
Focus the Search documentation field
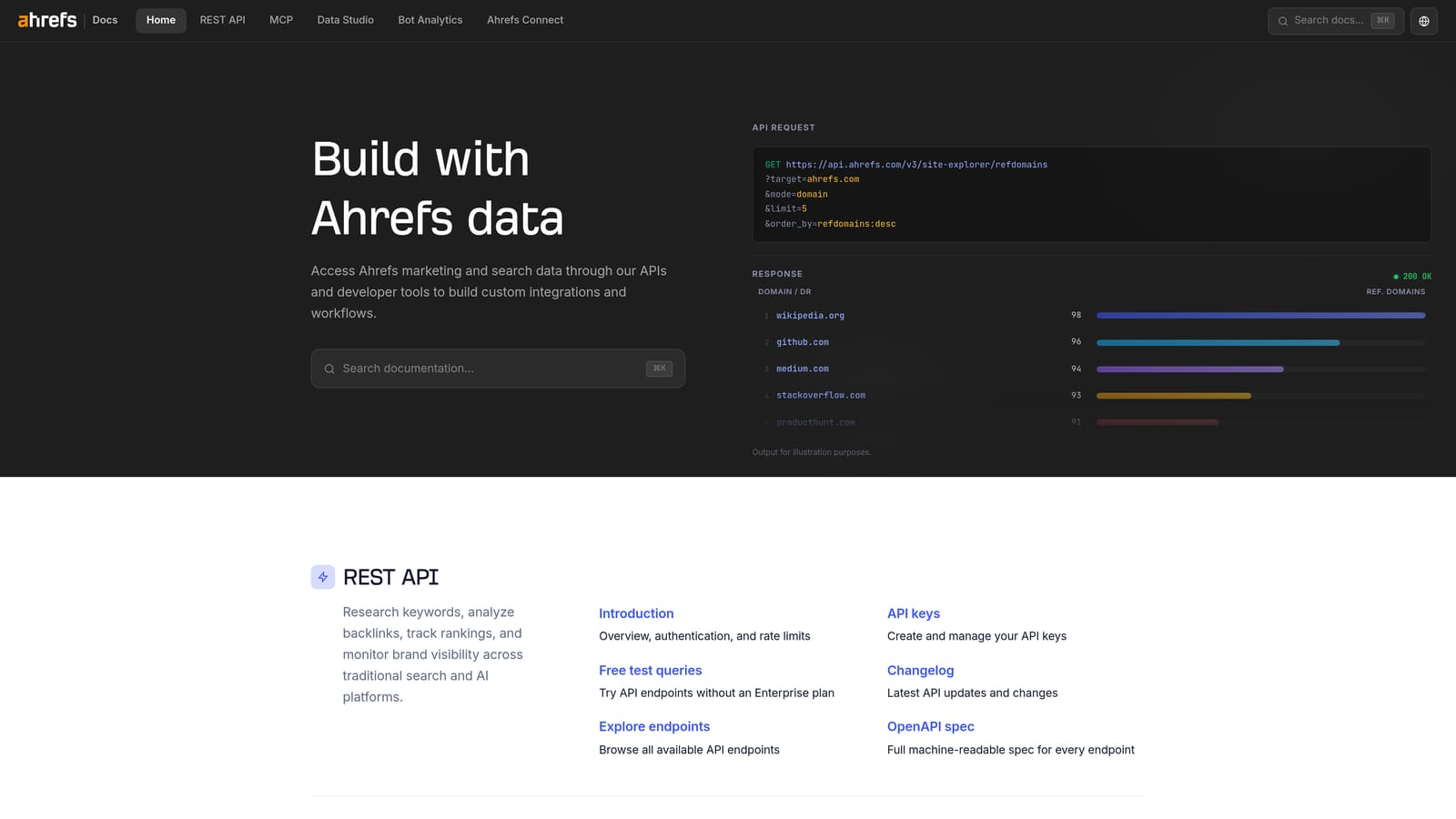498,369
